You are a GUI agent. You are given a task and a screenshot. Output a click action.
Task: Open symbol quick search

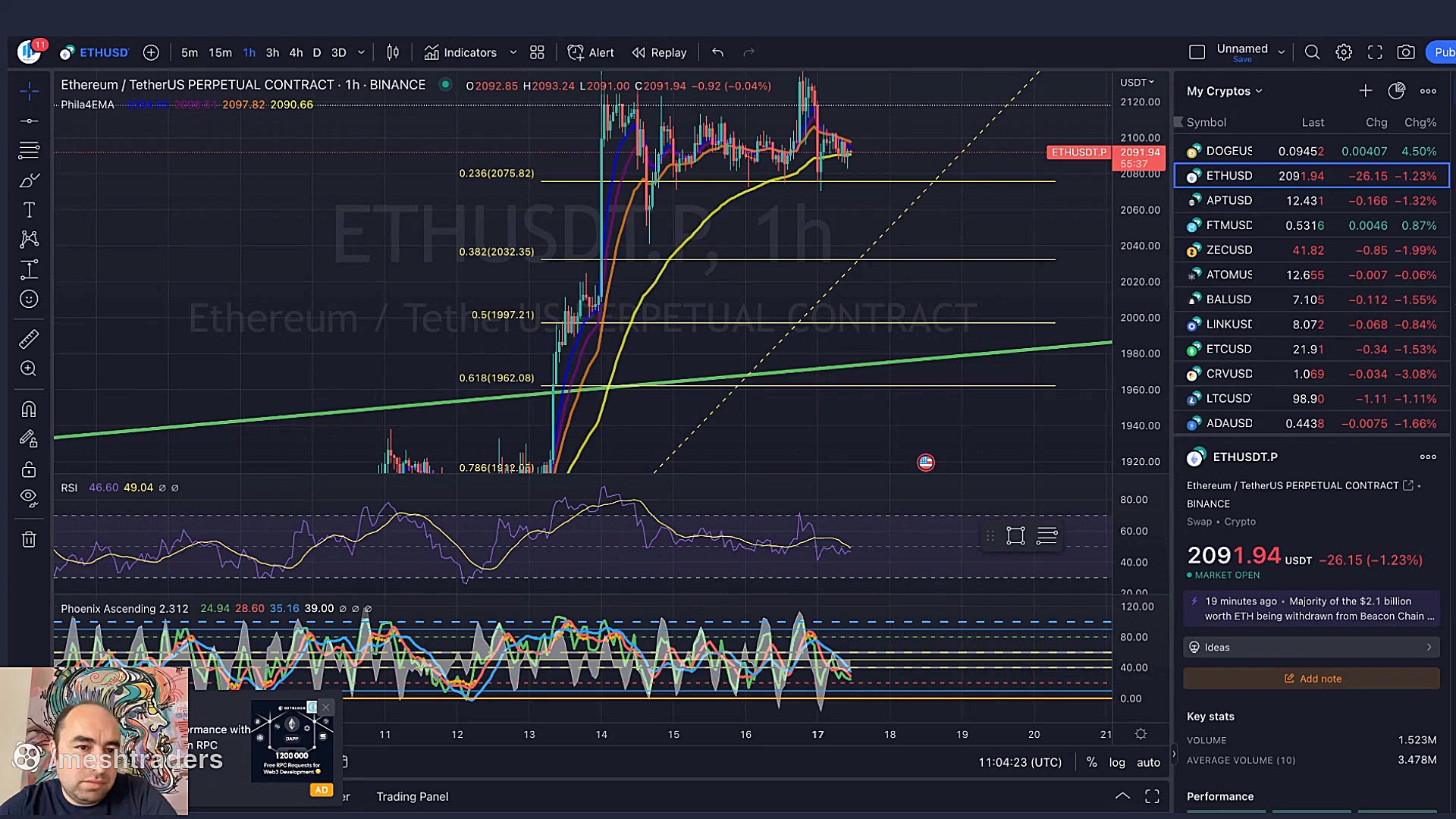(1312, 52)
